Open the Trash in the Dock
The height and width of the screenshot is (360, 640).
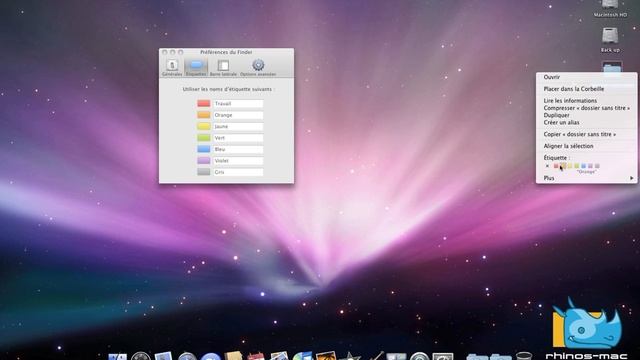(x=524, y=356)
